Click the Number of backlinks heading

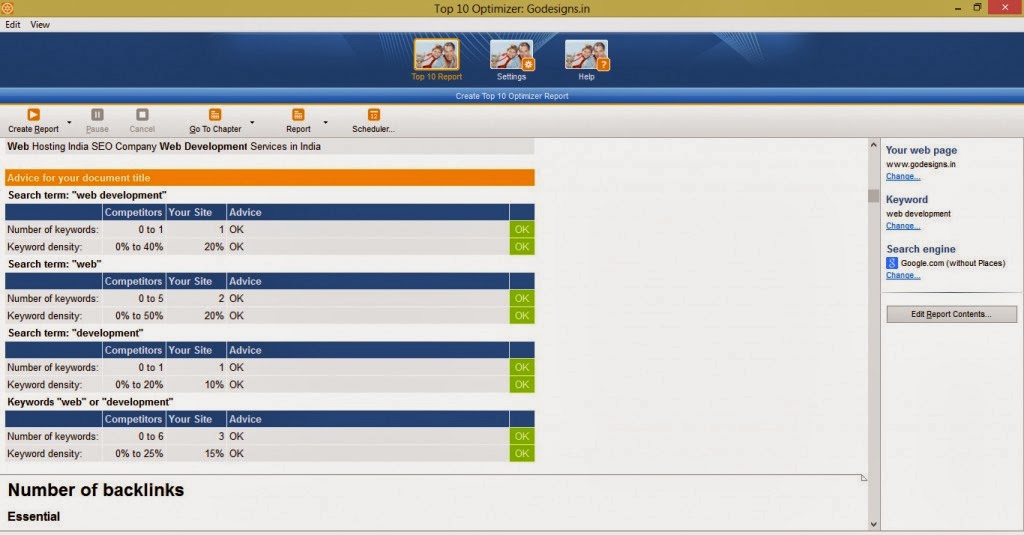tap(95, 490)
